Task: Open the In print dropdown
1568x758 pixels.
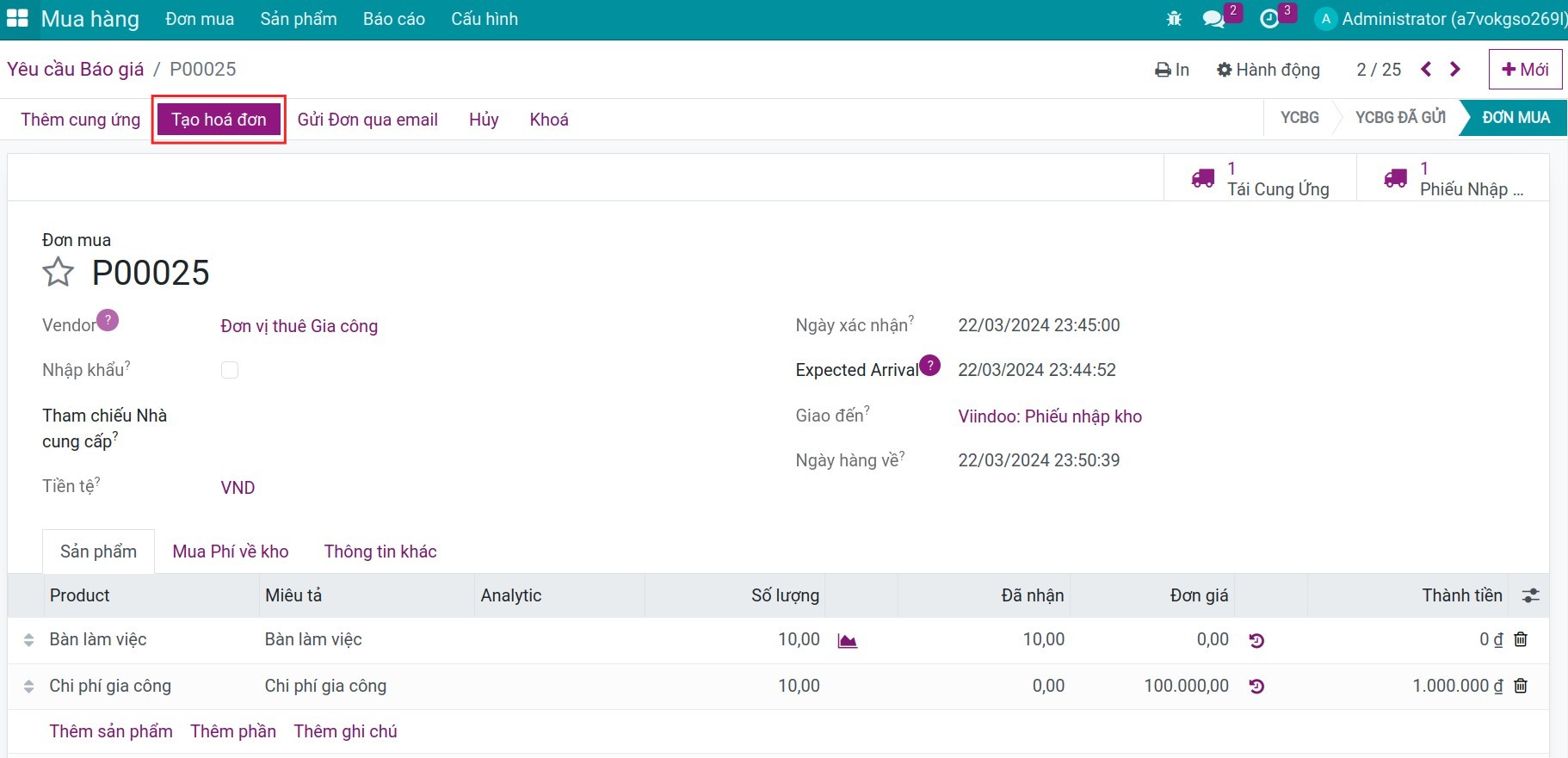Action: point(1172,70)
